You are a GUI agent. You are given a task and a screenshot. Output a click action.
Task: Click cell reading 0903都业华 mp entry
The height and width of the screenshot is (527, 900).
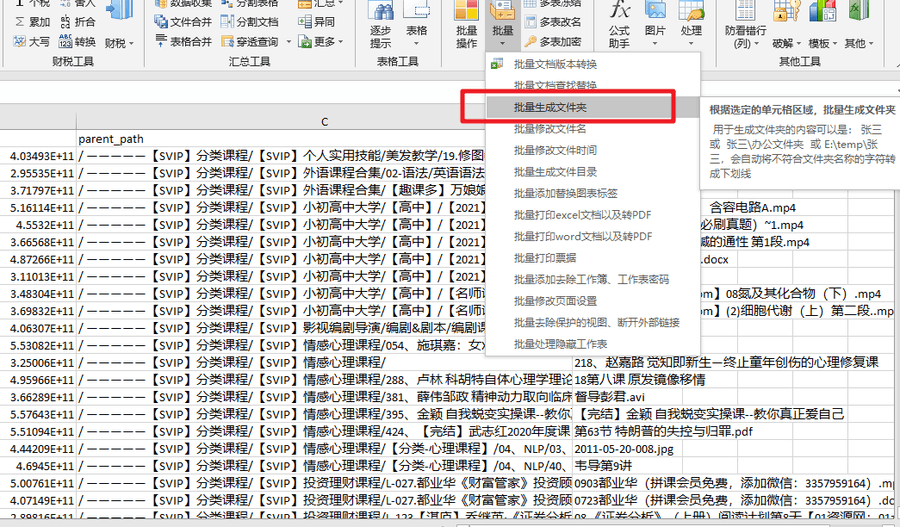[734, 483]
